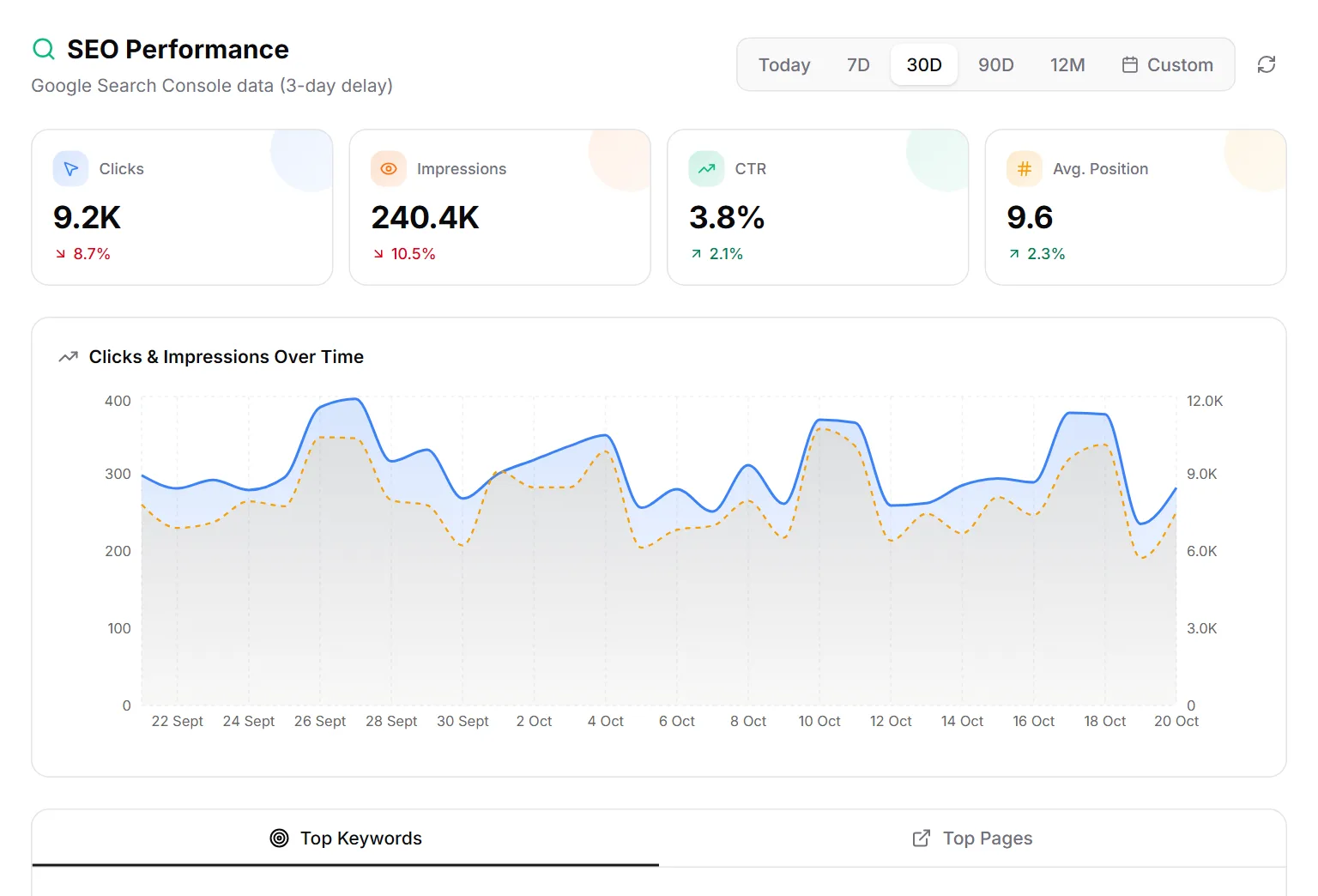Click the 9.6 average position value
This screenshot has width=1318, height=896.
(x=1030, y=218)
